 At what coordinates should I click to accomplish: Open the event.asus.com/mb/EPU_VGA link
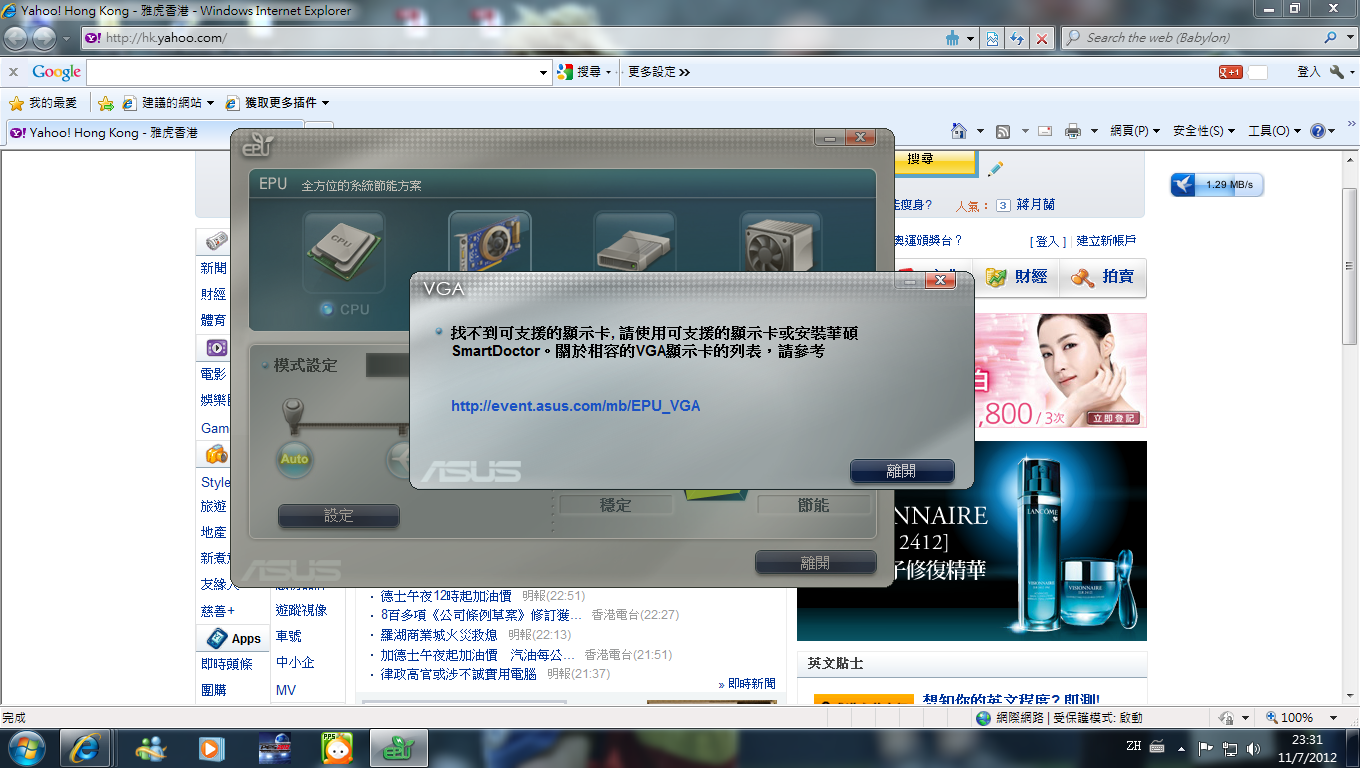pyautogui.click(x=575, y=406)
